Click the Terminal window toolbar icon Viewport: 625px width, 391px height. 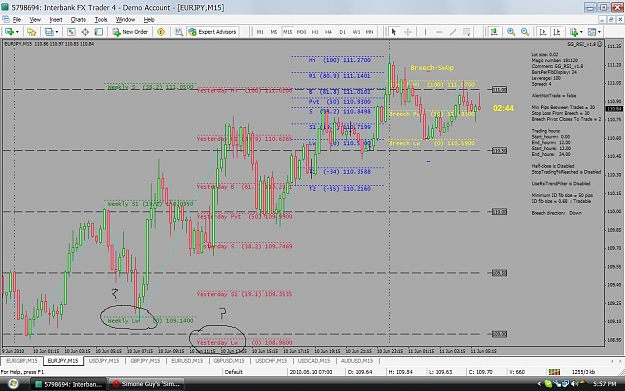click(x=98, y=32)
